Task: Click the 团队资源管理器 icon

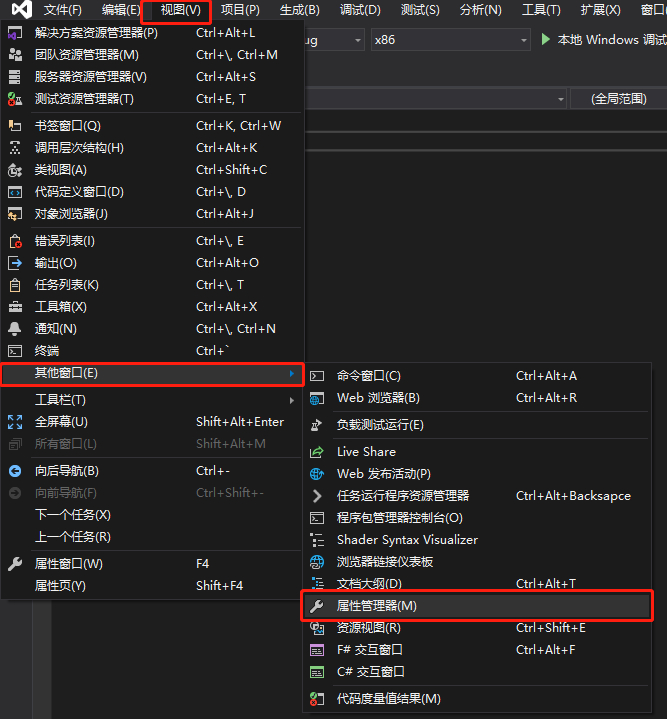Action: pos(15,55)
